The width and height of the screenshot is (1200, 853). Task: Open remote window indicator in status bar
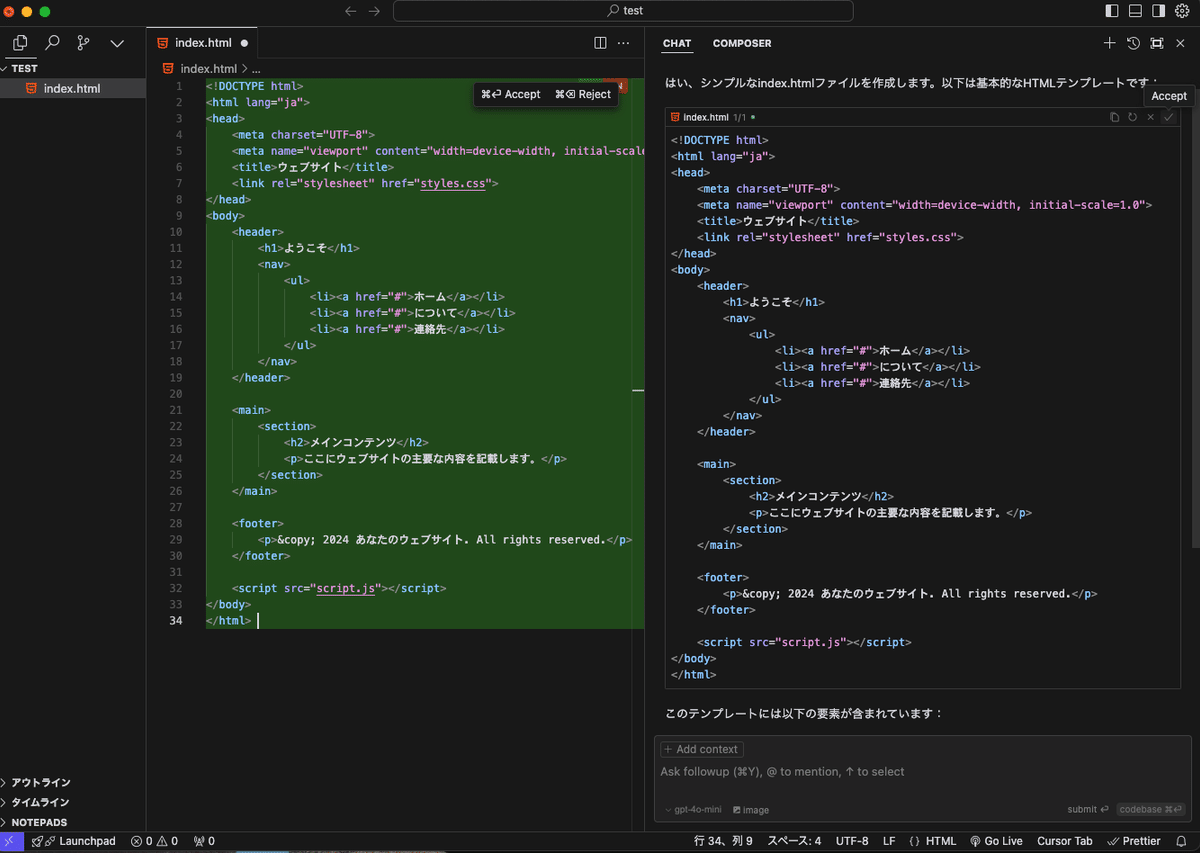(10, 842)
